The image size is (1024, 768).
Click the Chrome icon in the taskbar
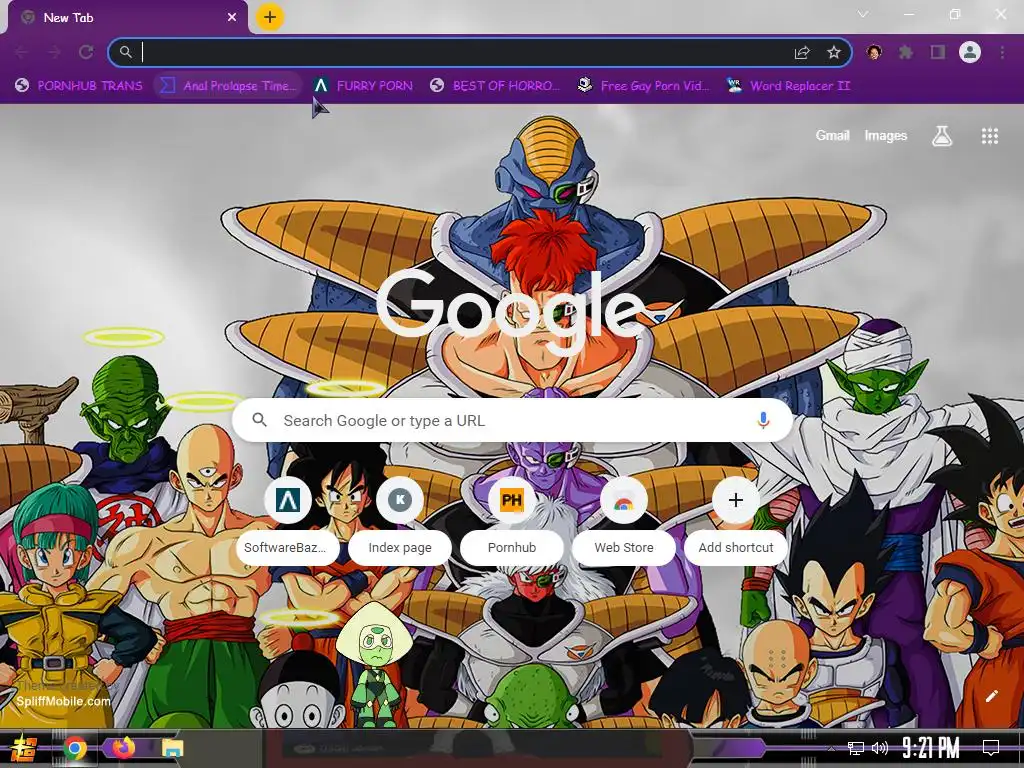(x=75, y=748)
